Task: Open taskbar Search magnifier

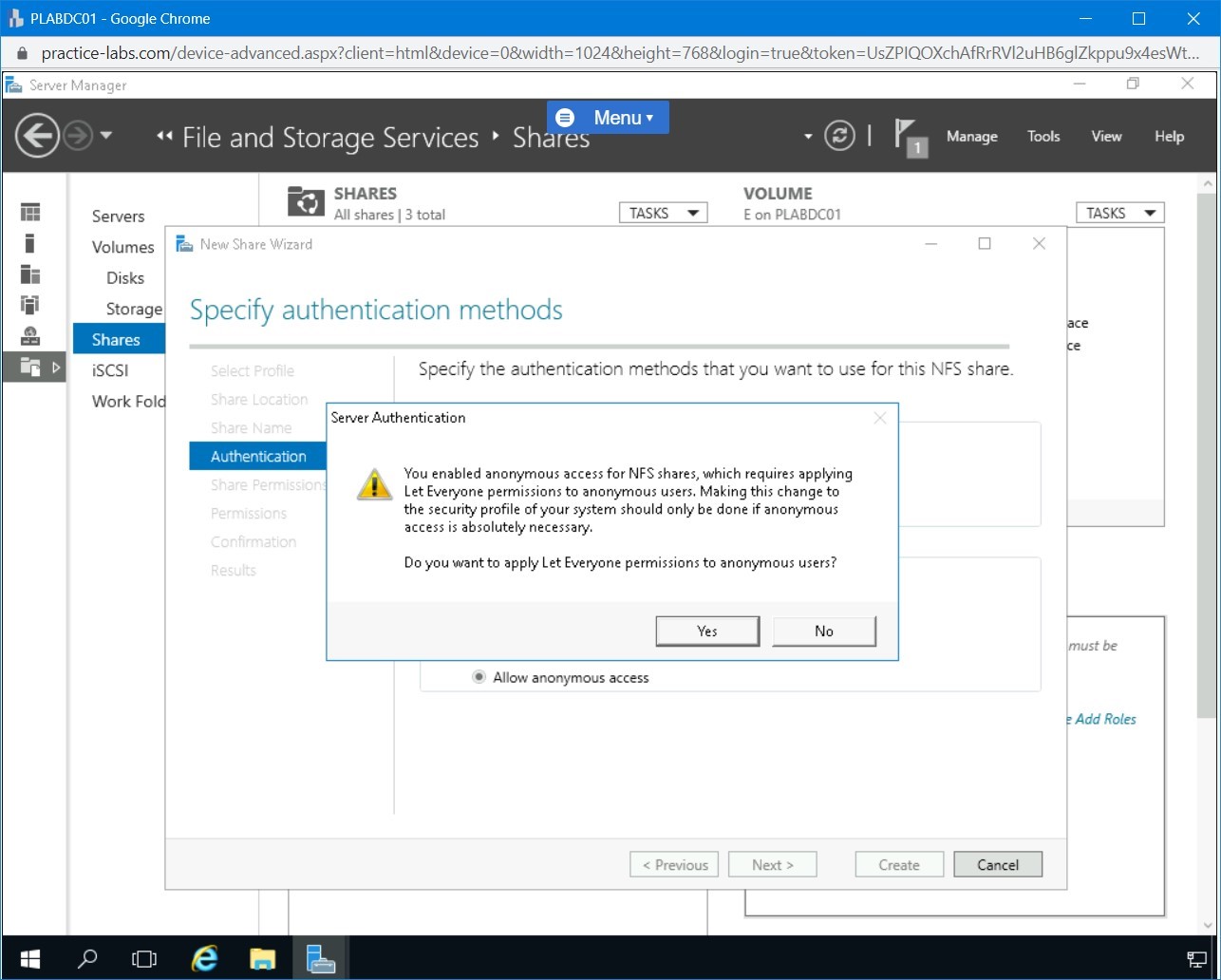Action: tap(86, 958)
